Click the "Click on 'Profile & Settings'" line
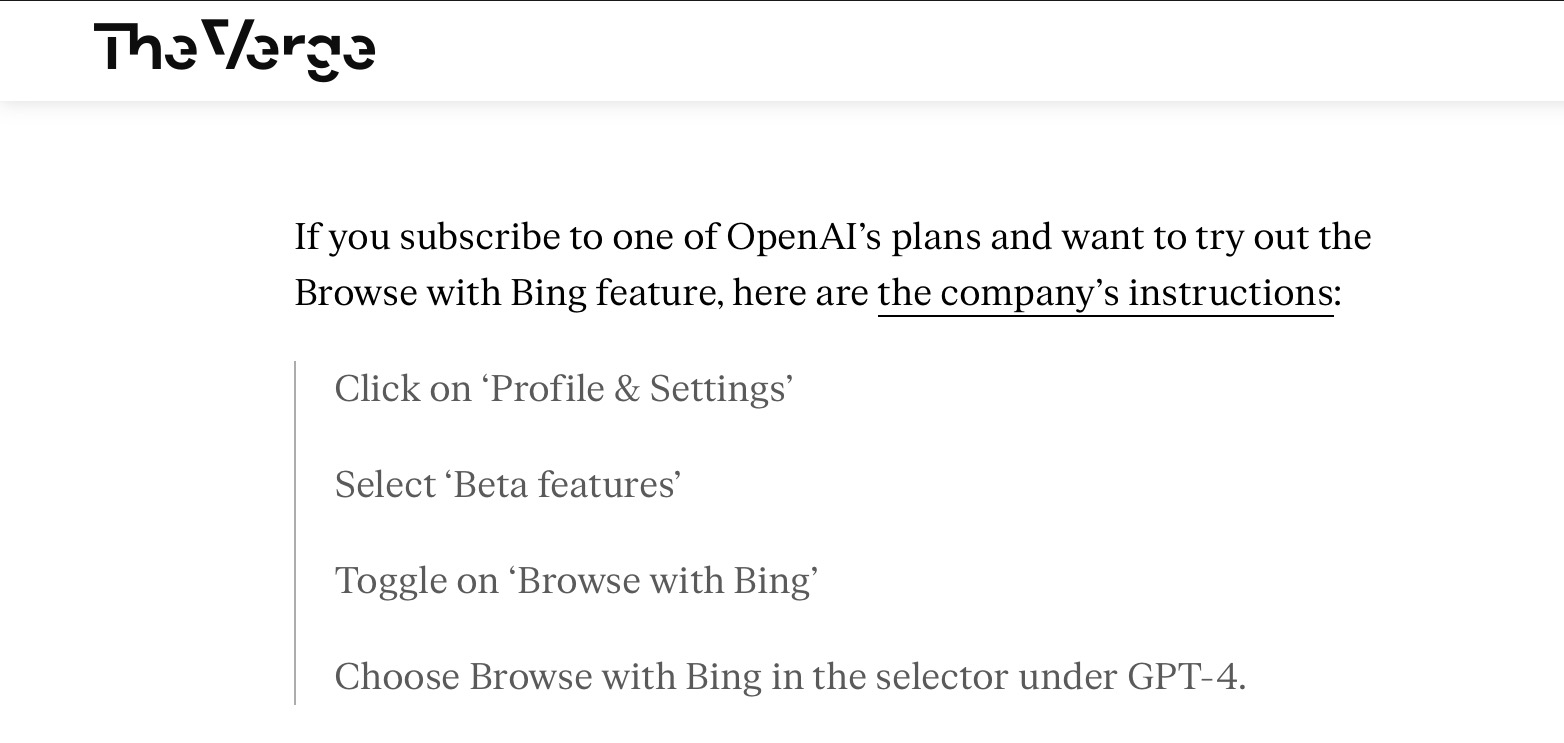The height and width of the screenshot is (743, 1564). [x=564, y=388]
